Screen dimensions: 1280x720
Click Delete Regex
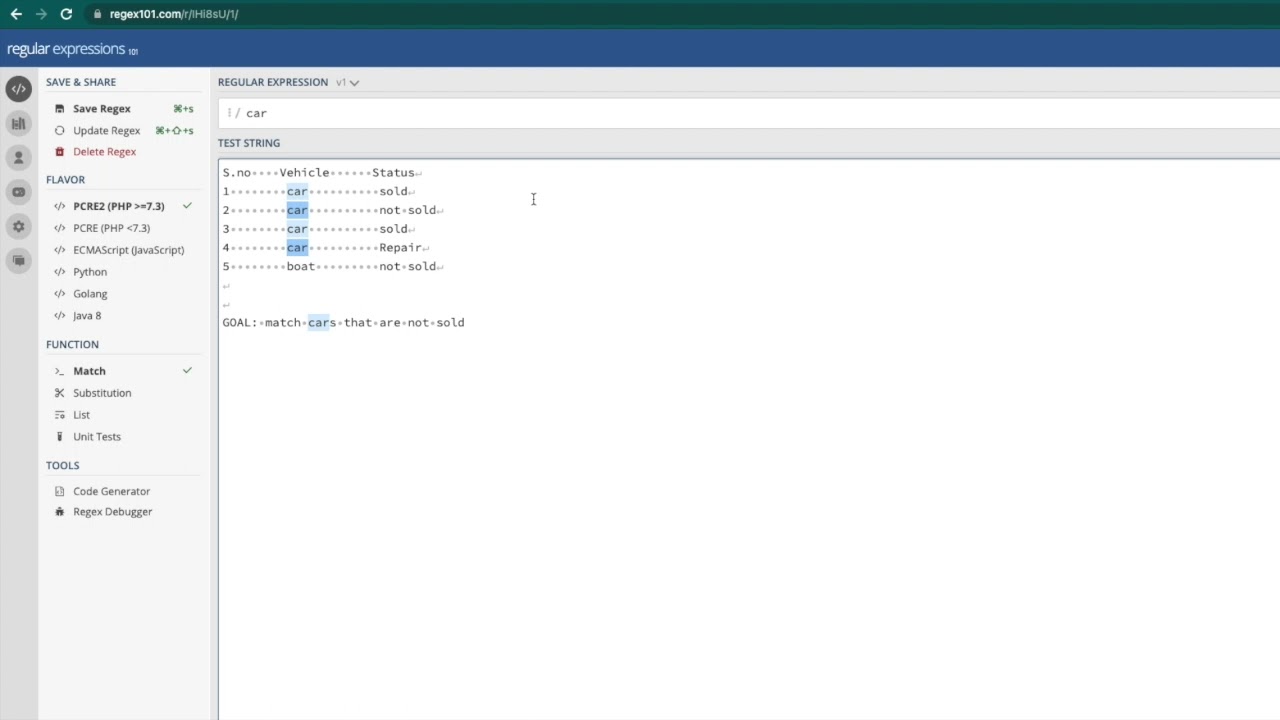104,152
